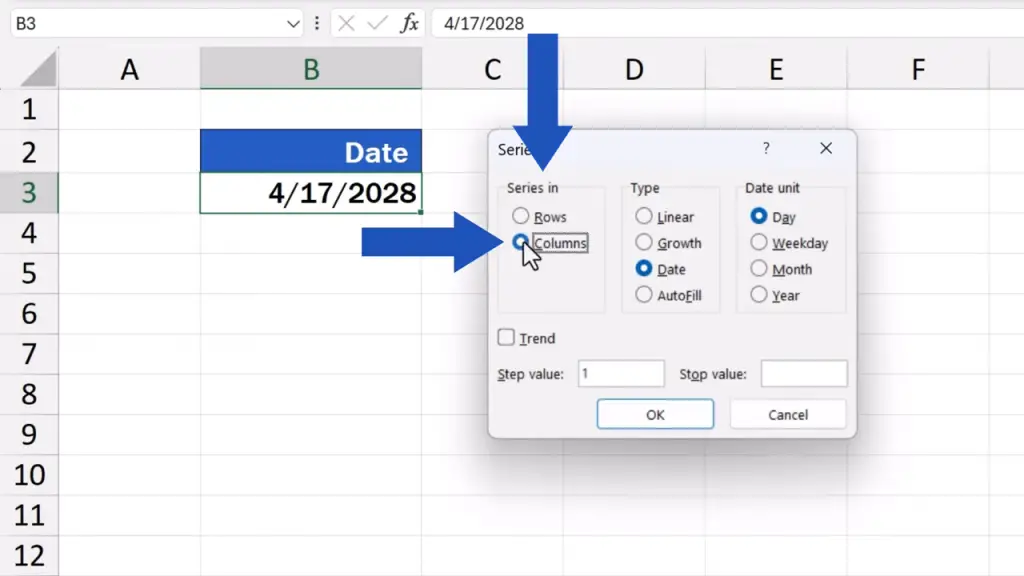The image size is (1024, 576).
Task: Click the OK button
Action: click(x=655, y=415)
